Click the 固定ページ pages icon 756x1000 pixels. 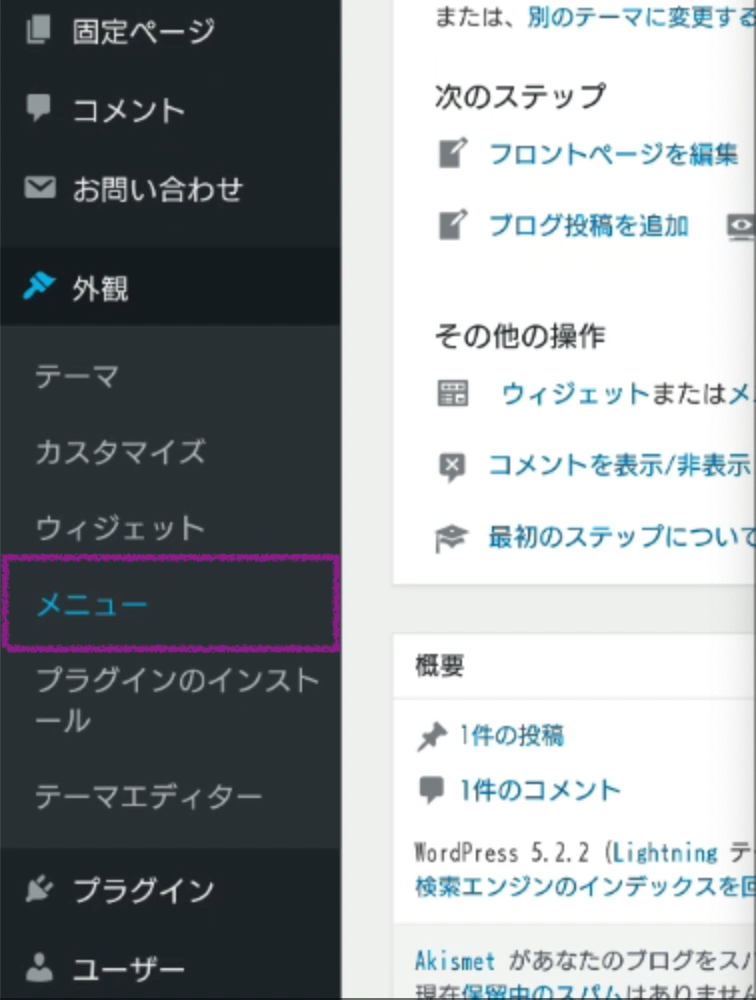(x=39, y=31)
